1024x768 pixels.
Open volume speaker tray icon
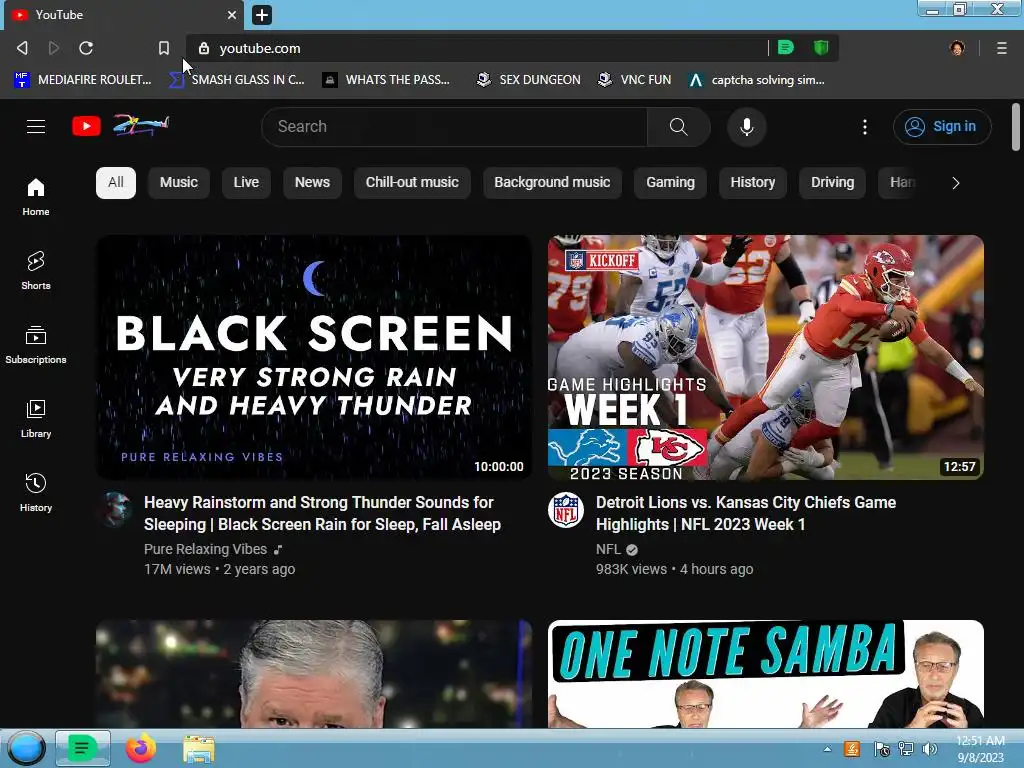[929, 749]
